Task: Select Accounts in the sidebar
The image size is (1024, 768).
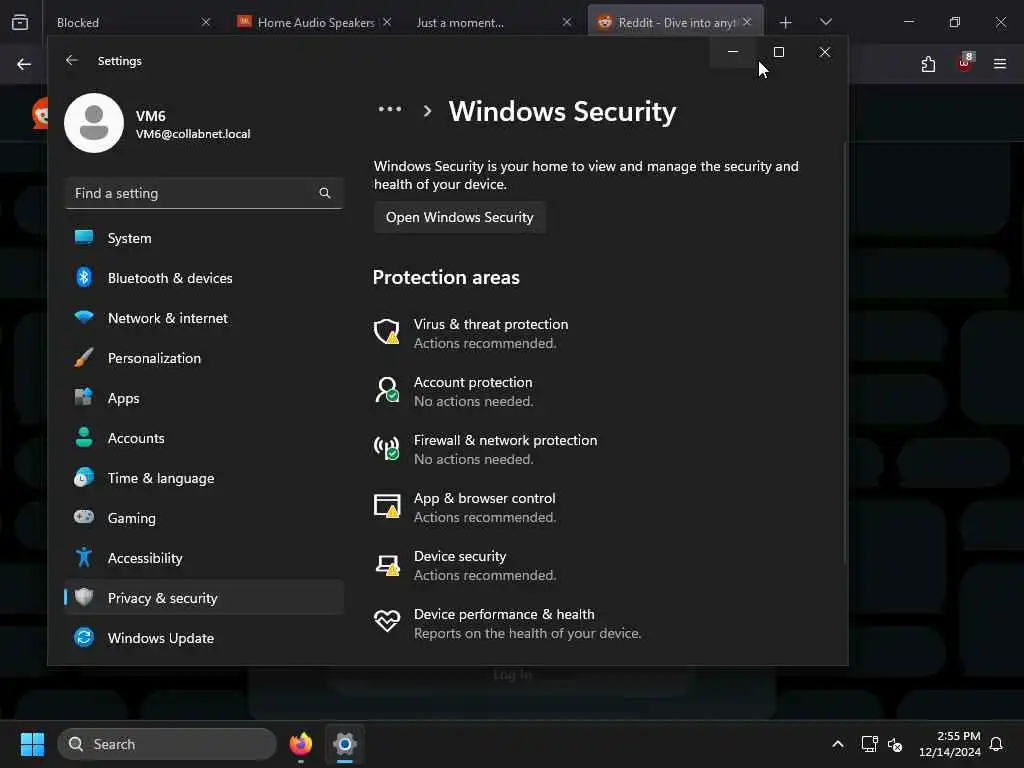Action: 204,438
